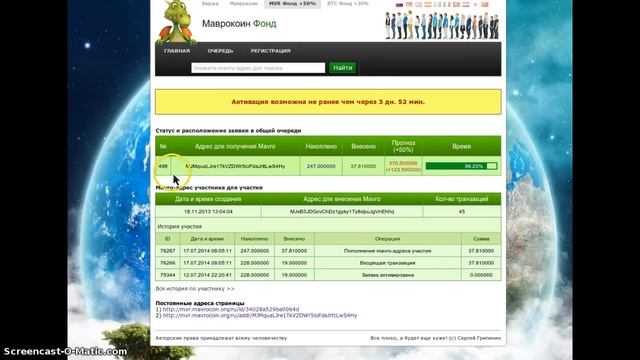The image size is (640, 360).
Task: Go to ГЛАВНАЯ in the navigation bar
Action: [x=177, y=51]
